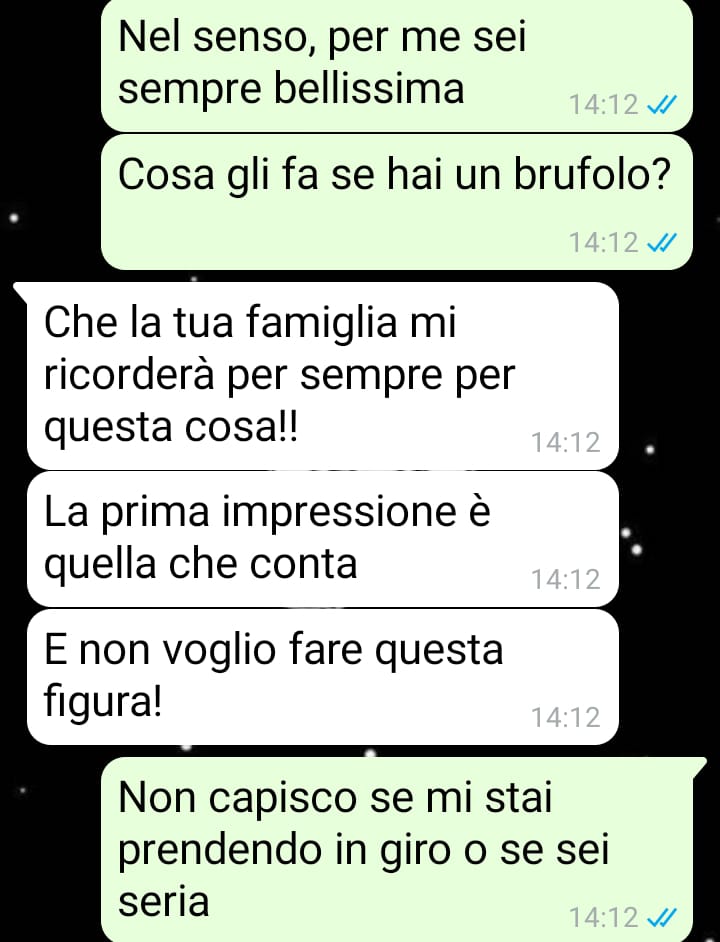Tap the 14:12 timestamp on 'questa cosa!!' message
The width and height of the screenshot is (720, 942).
pos(566,443)
